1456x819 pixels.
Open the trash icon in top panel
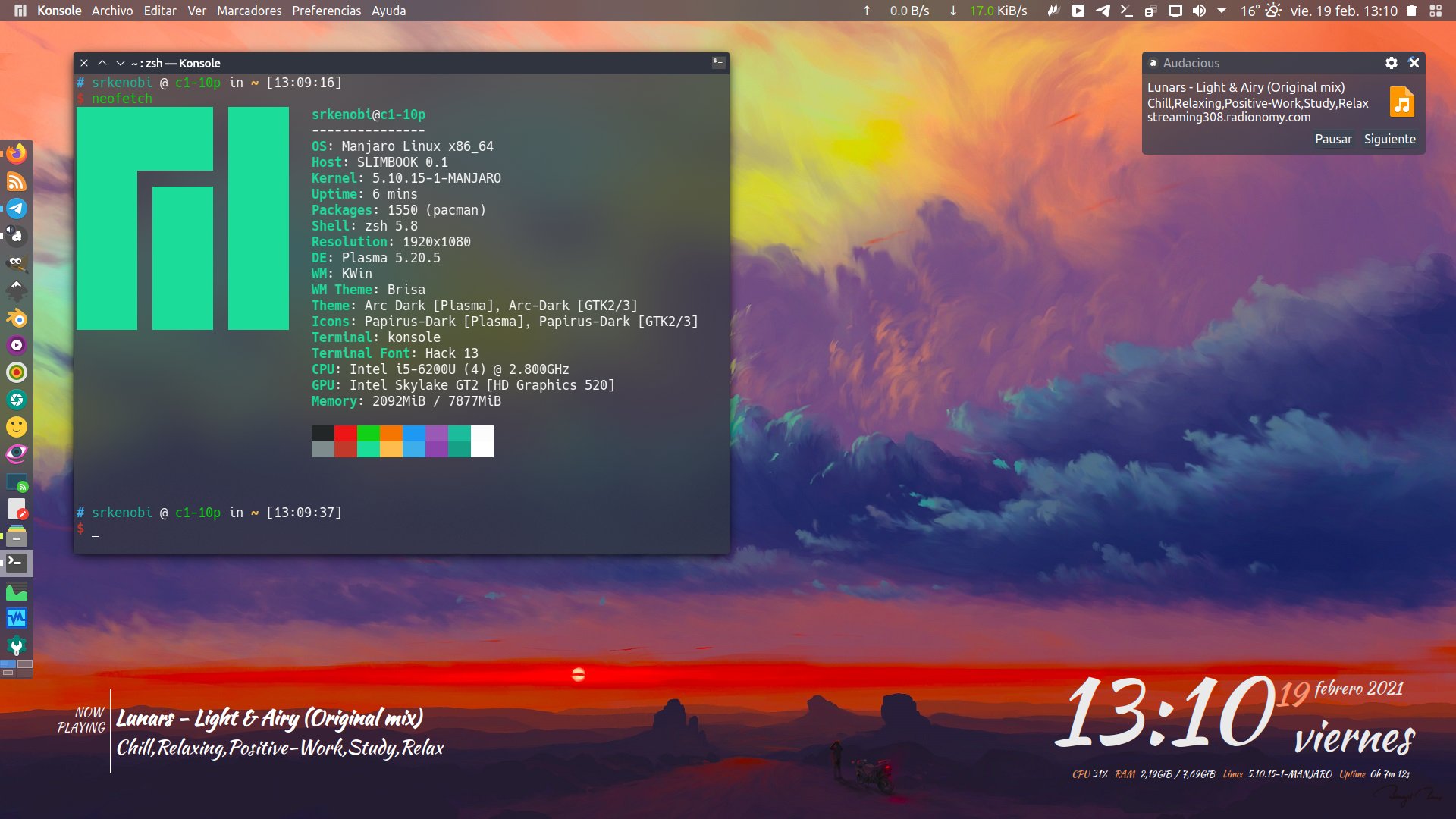[x=1411, y=11]
